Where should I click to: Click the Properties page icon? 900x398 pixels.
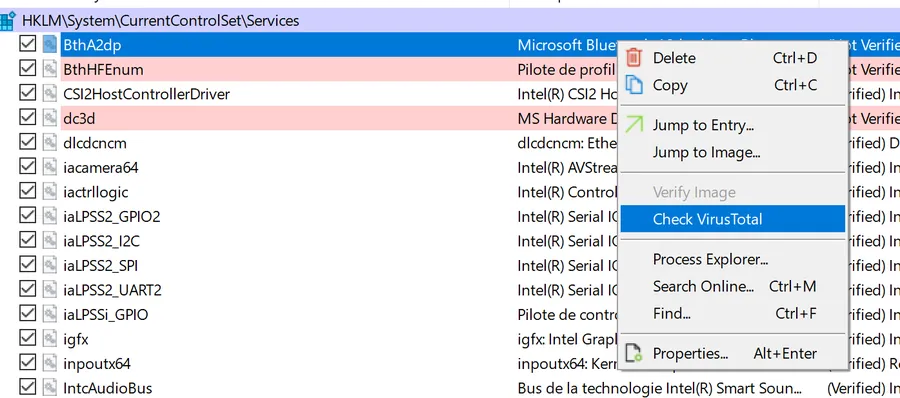click(x=634, y=353)
